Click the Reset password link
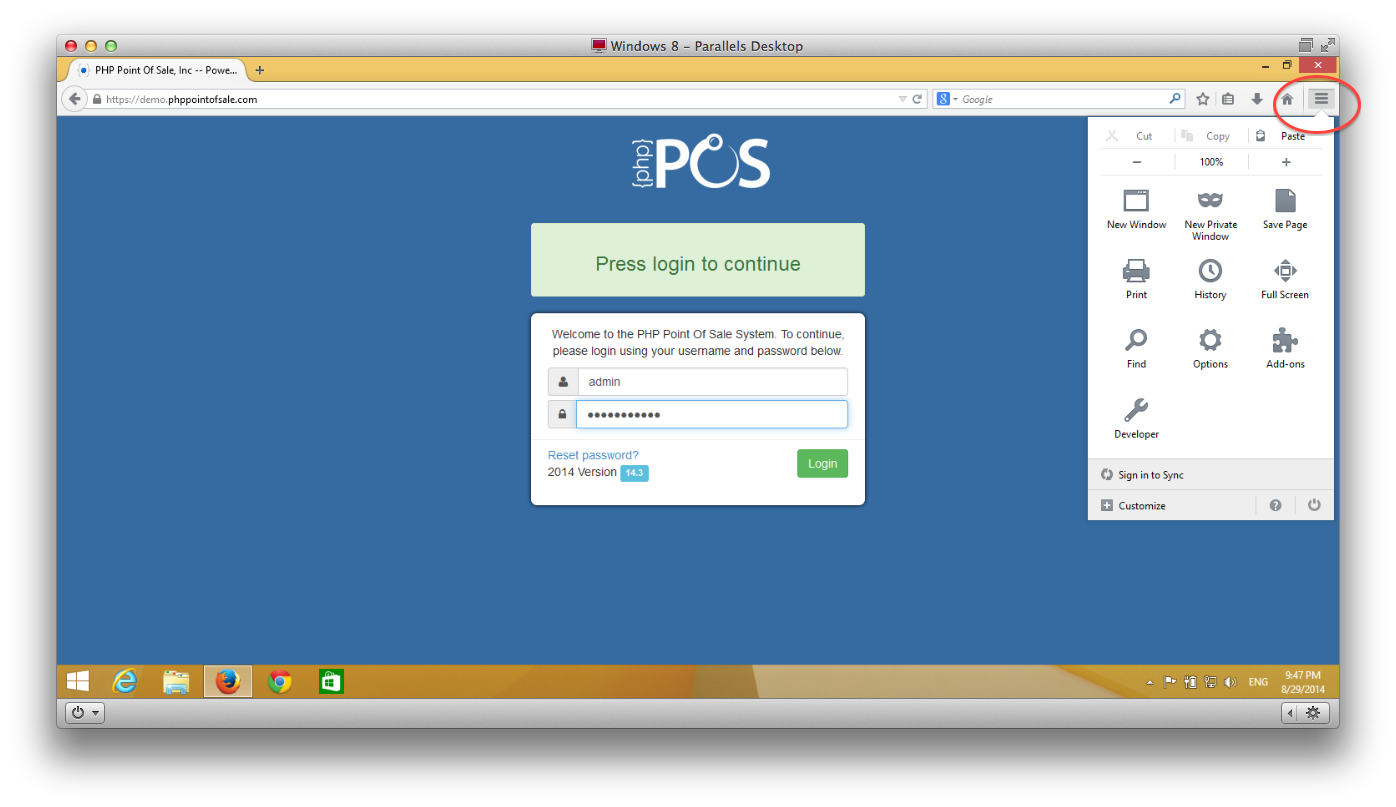This screenshot has height=807, width=1396. [x=593, y=455]
